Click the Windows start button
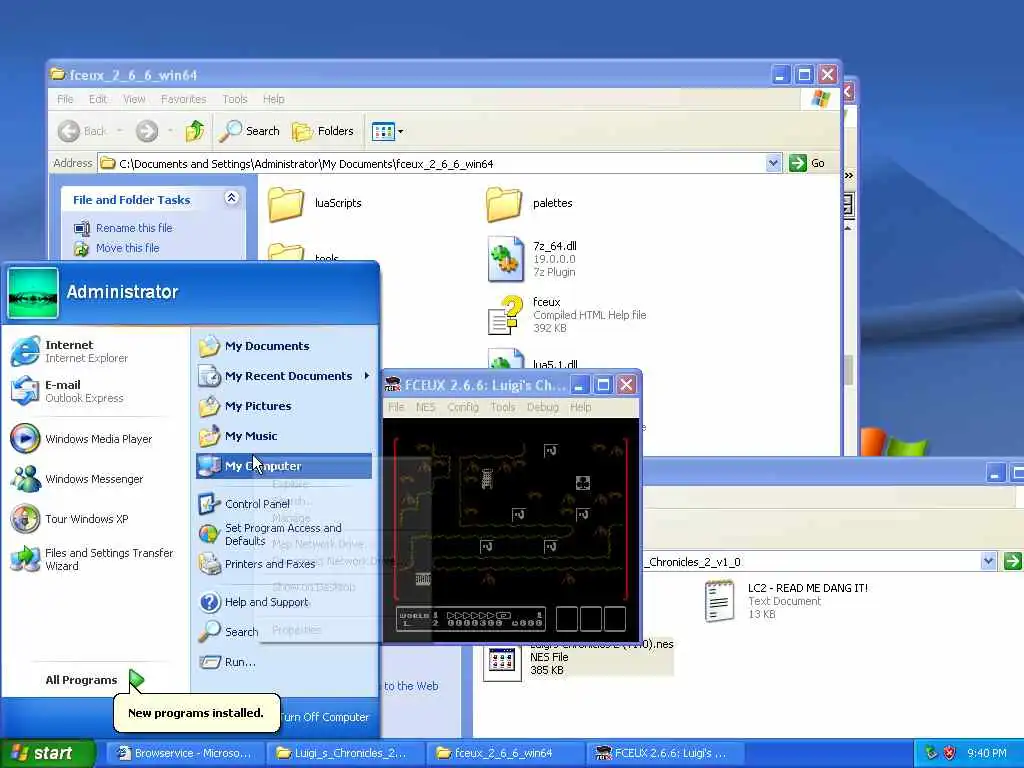 pos(46,753)
